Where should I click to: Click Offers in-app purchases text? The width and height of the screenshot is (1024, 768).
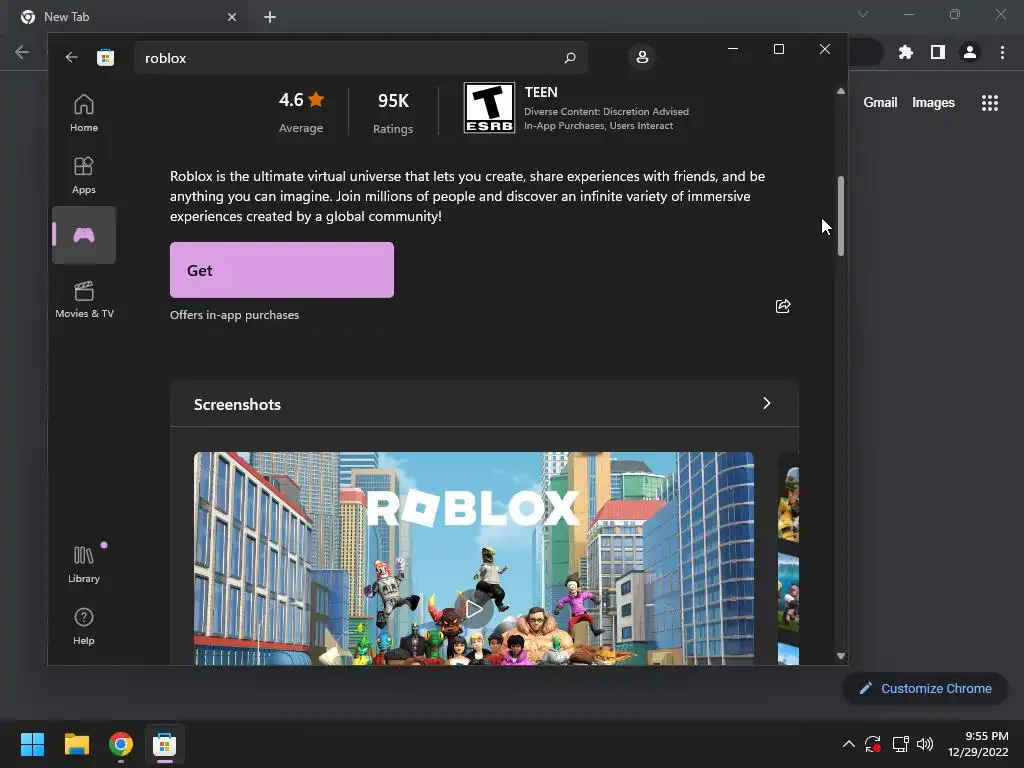234,315
